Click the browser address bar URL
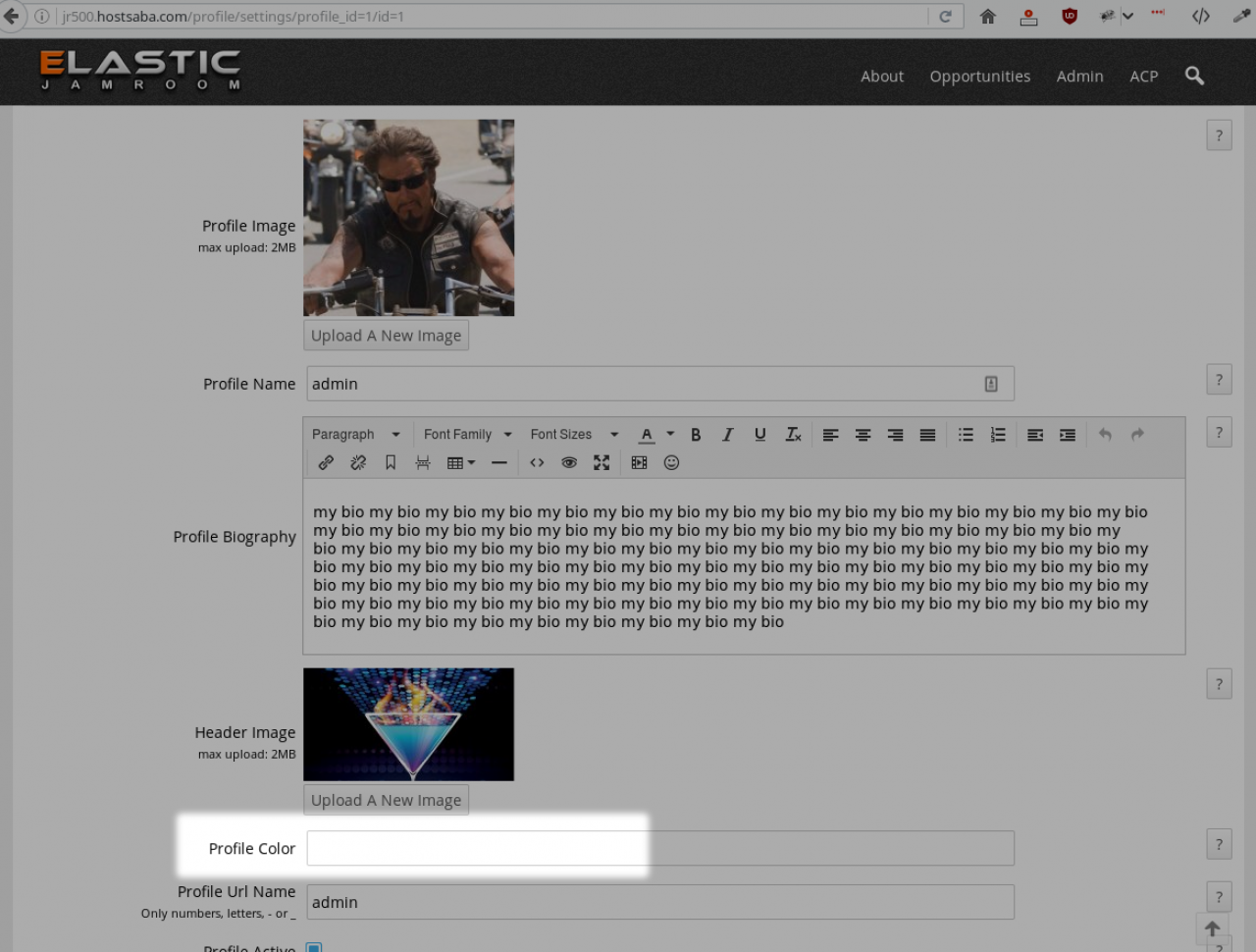 pos(233,17)
